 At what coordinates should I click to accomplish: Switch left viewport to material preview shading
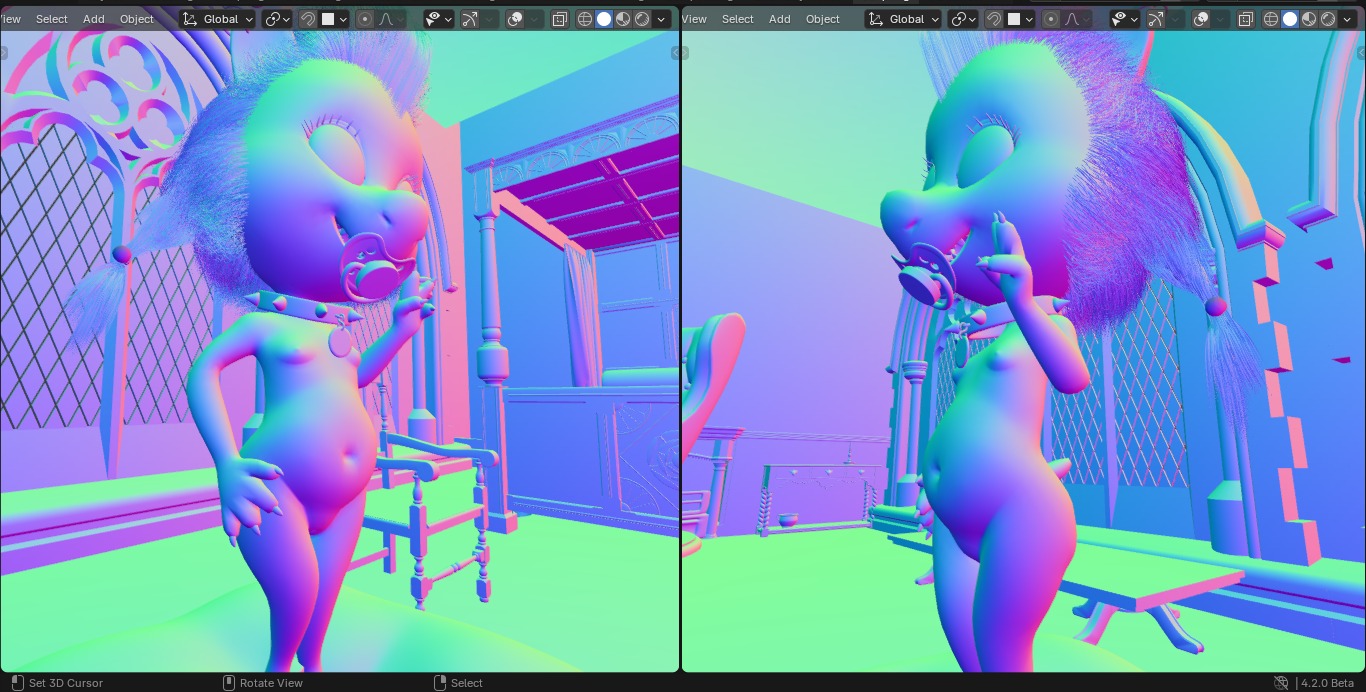623,19
